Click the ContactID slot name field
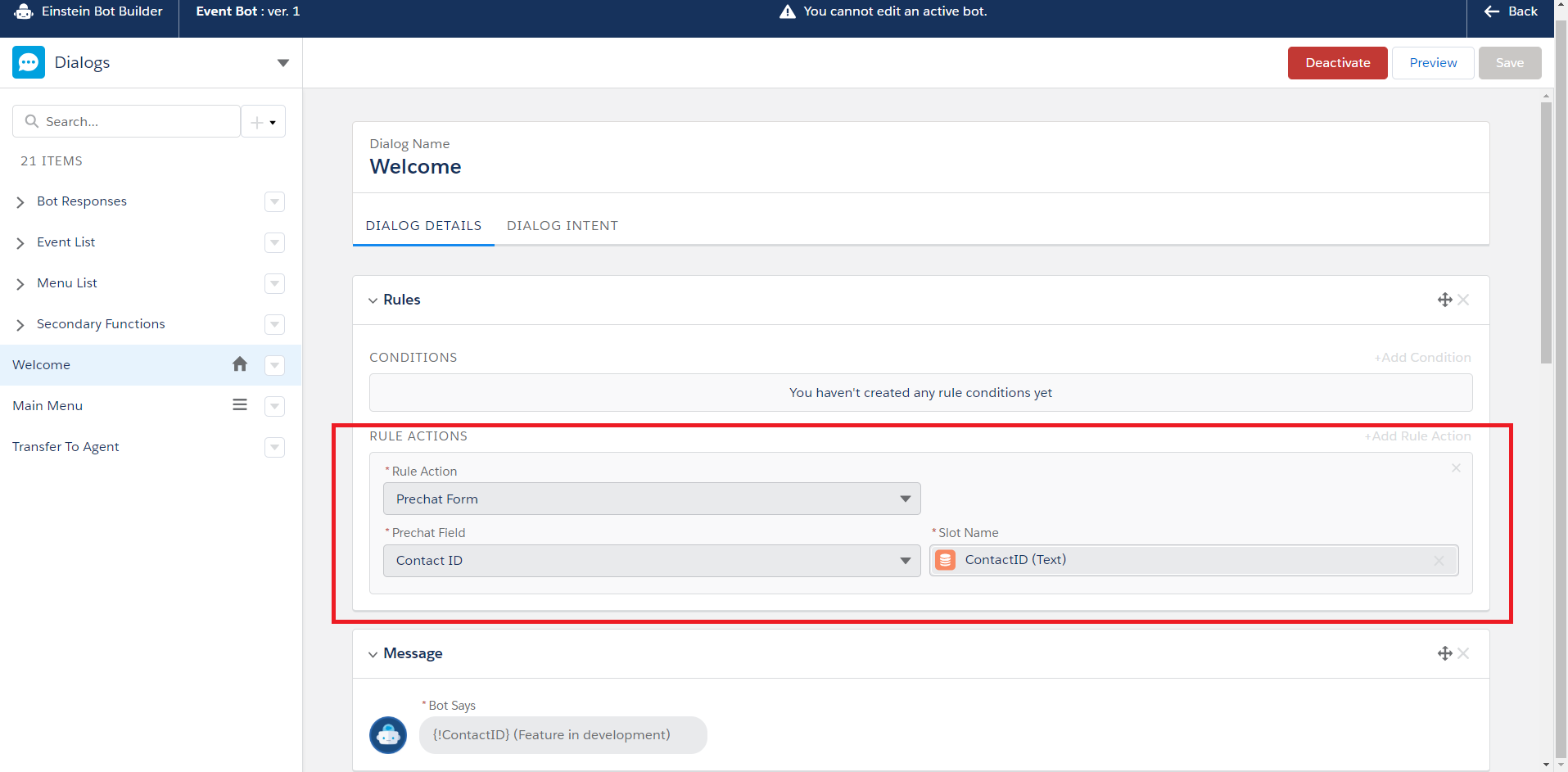This screenshot has height=772, width=1568. [1194, 561]
